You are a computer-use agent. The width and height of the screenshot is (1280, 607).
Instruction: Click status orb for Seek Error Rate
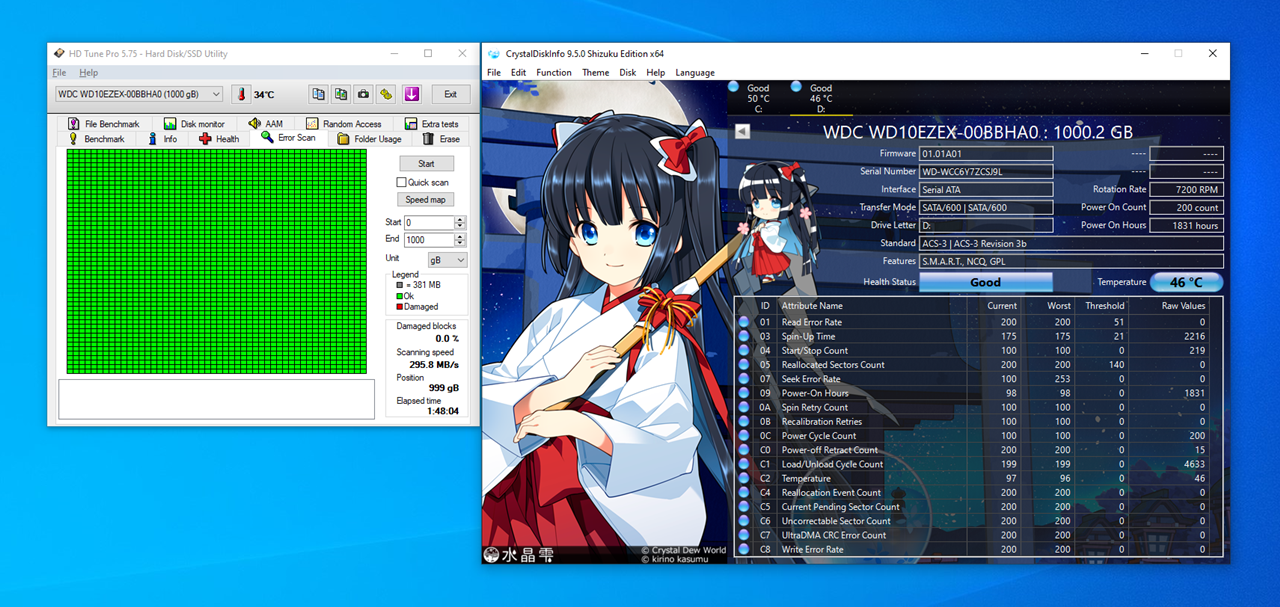click(744, 379)
